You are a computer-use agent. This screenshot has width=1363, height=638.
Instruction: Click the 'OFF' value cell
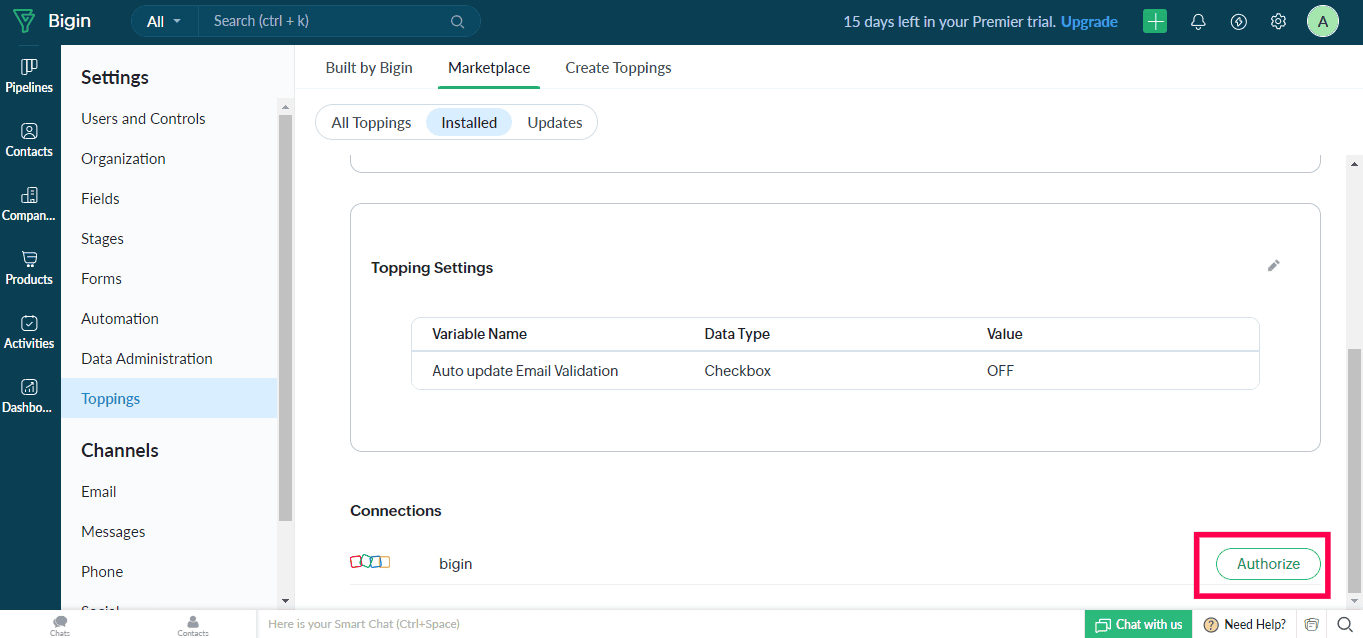(x=1000, y=371)
